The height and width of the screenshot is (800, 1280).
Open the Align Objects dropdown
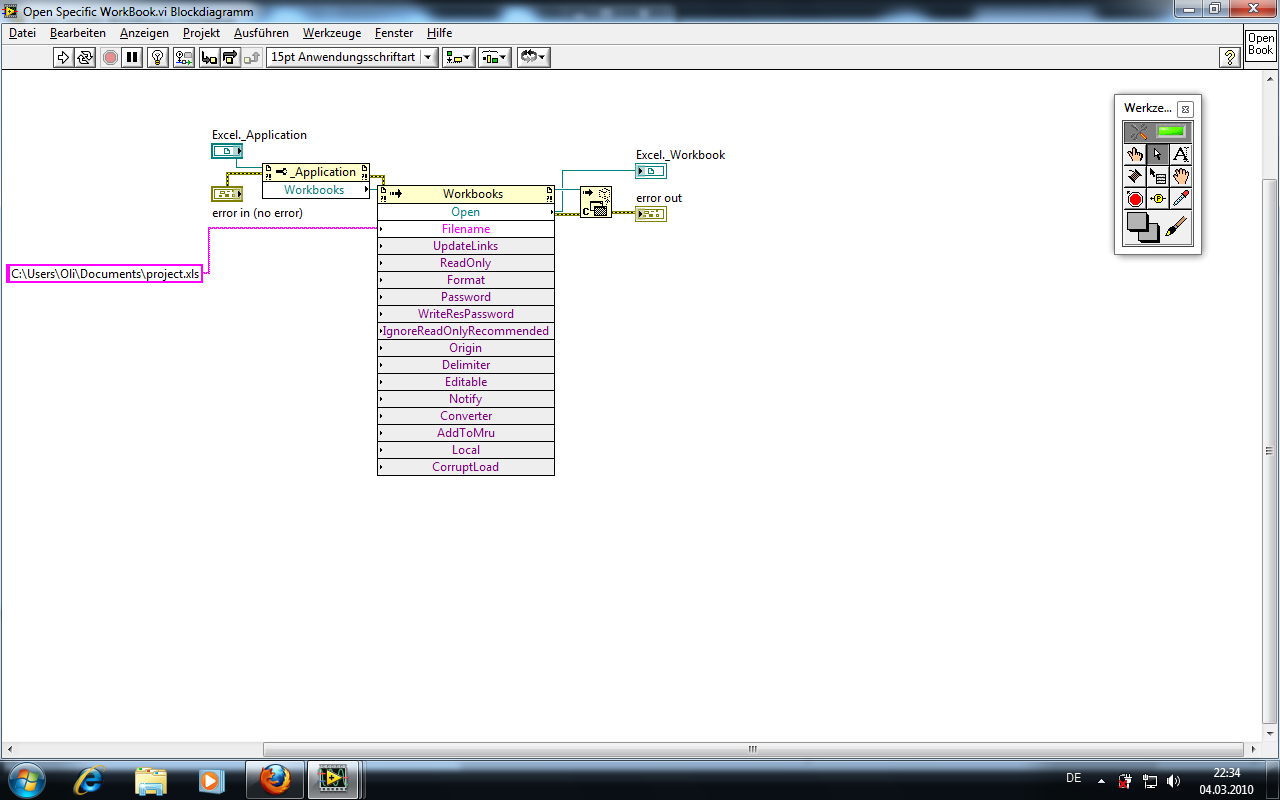point(458,57)
